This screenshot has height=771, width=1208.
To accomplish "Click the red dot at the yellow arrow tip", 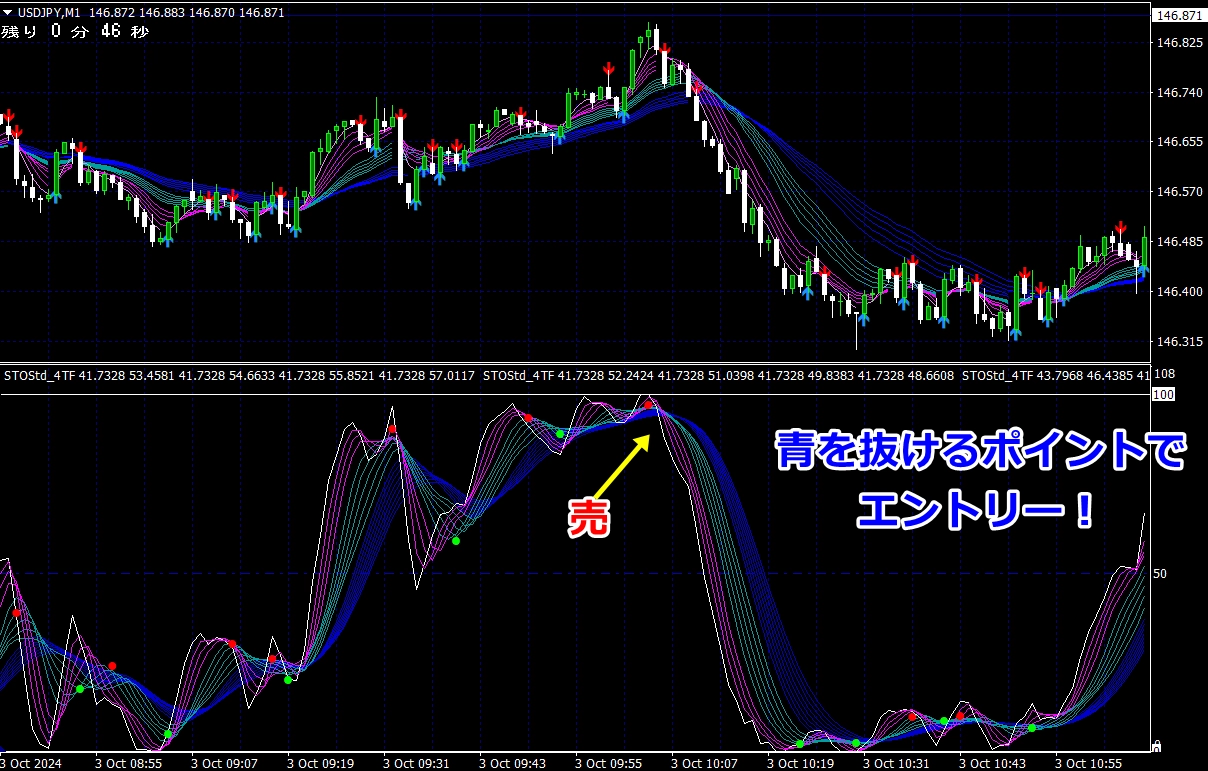I will (x=648, y=405).
